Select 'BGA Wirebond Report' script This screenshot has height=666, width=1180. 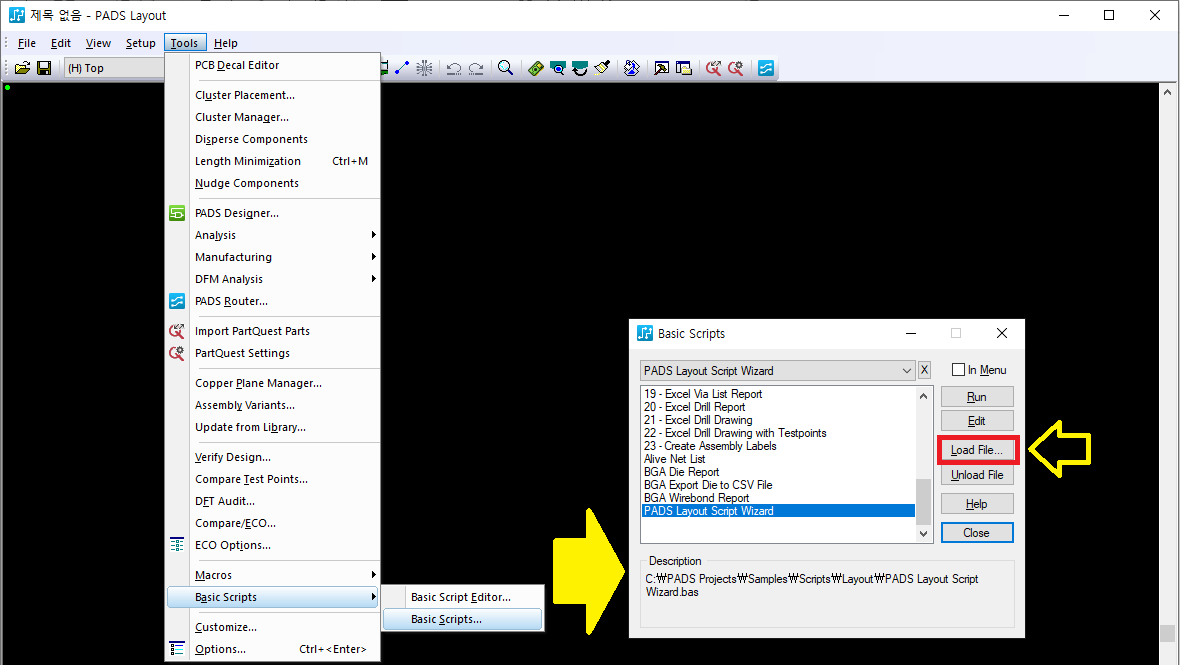778,498
